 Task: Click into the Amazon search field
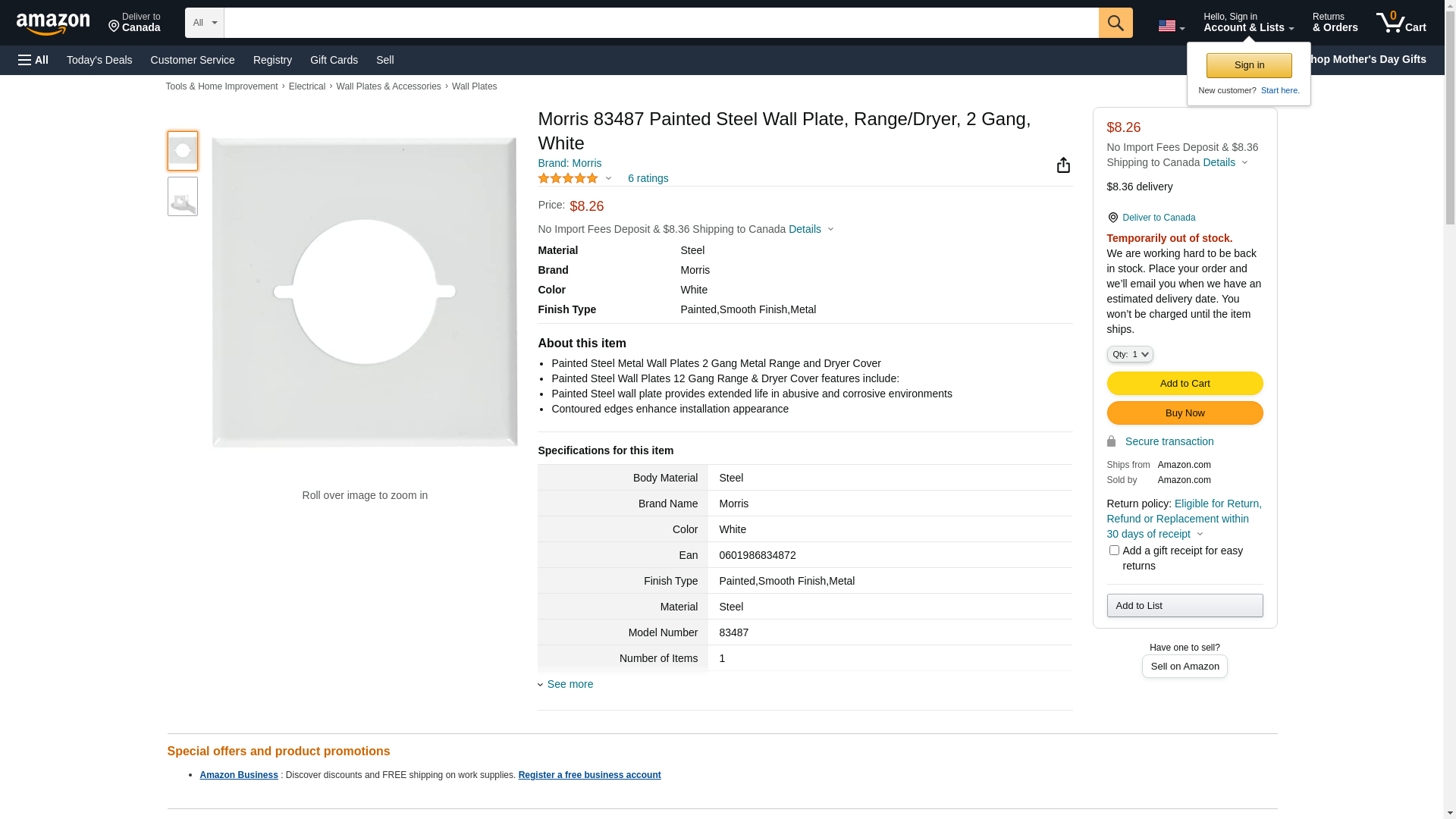point(661,23)
